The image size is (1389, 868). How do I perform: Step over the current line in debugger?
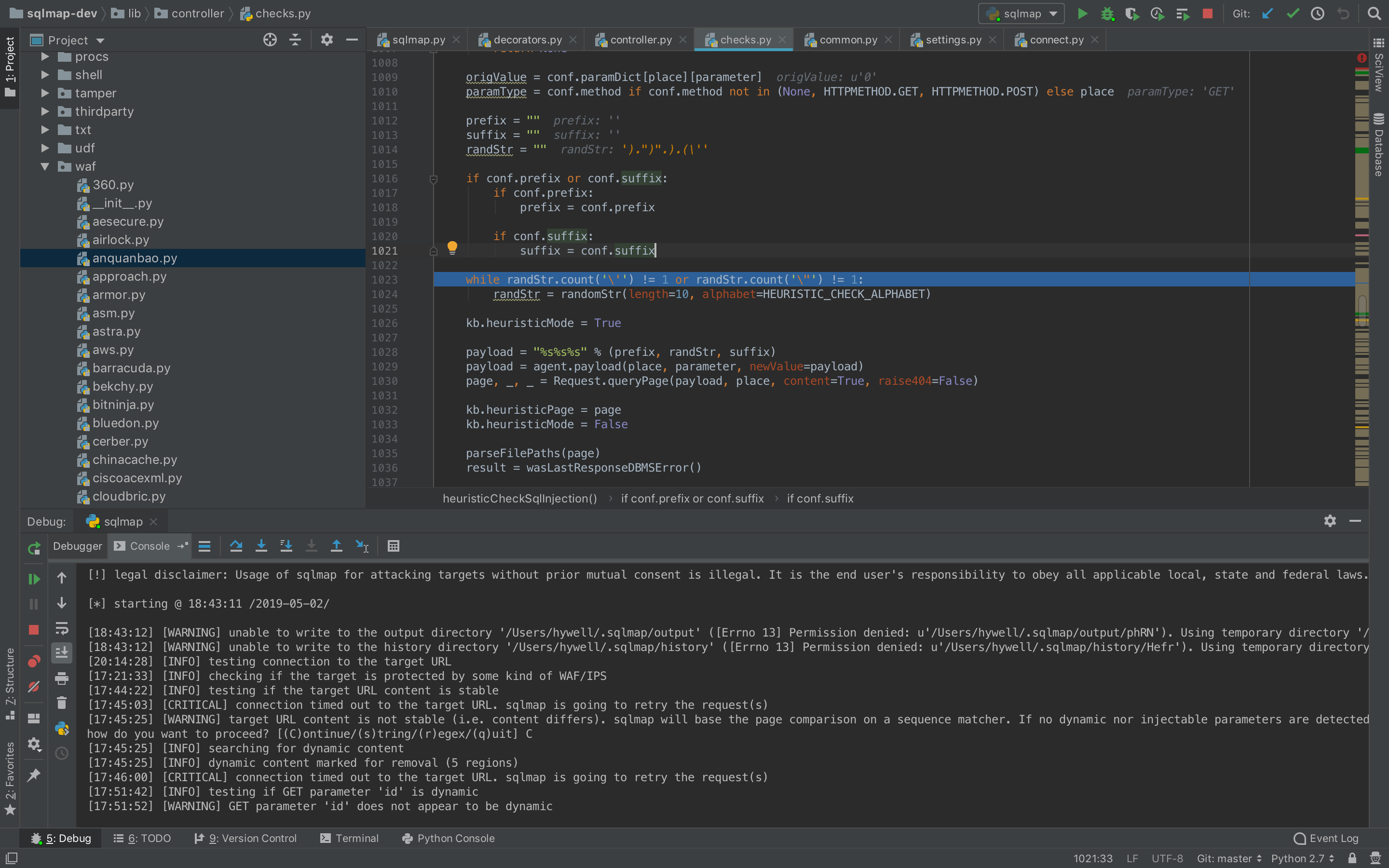(x=236, y=546)
